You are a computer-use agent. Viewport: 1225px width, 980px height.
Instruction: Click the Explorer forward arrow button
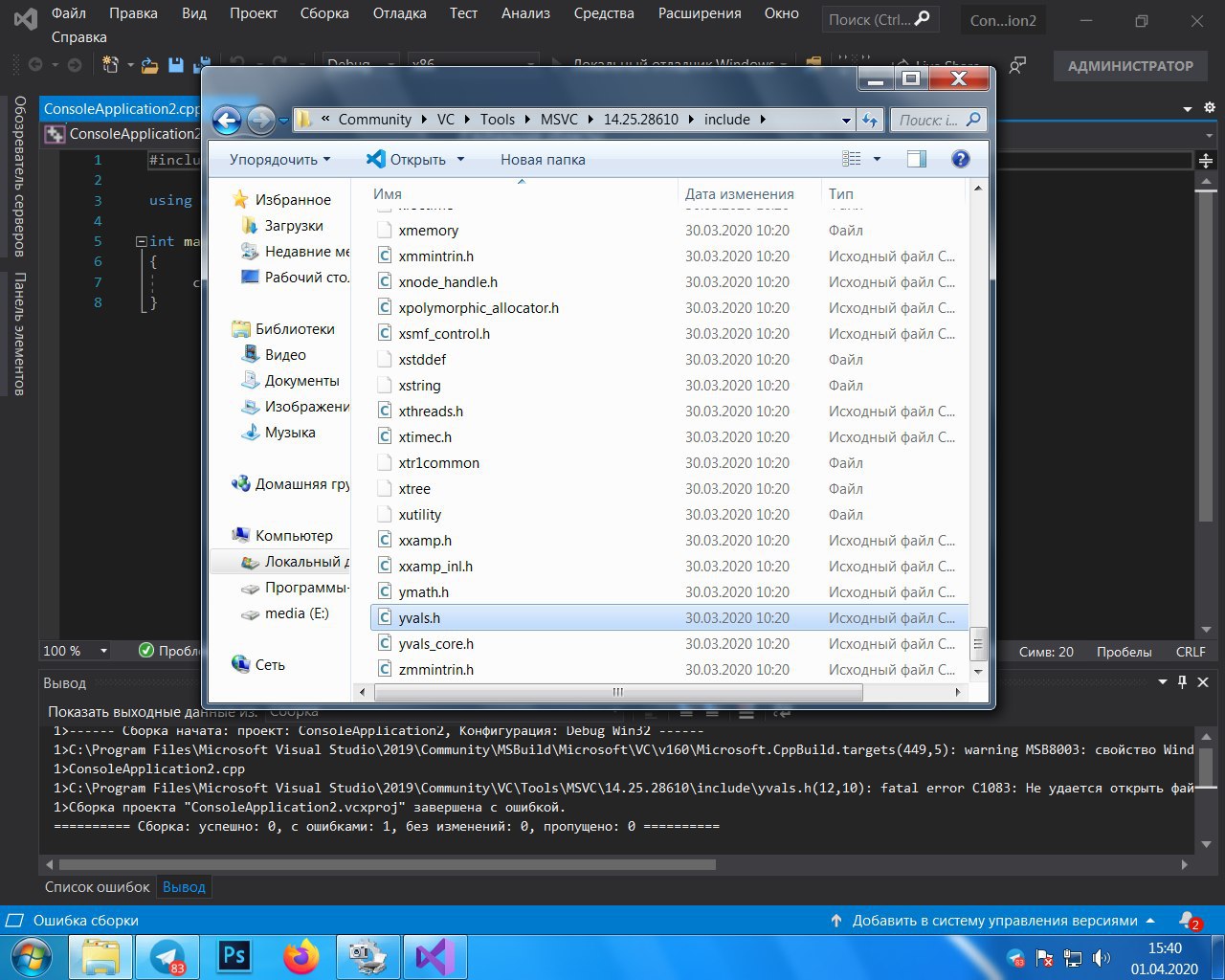(x=260, y=120)
